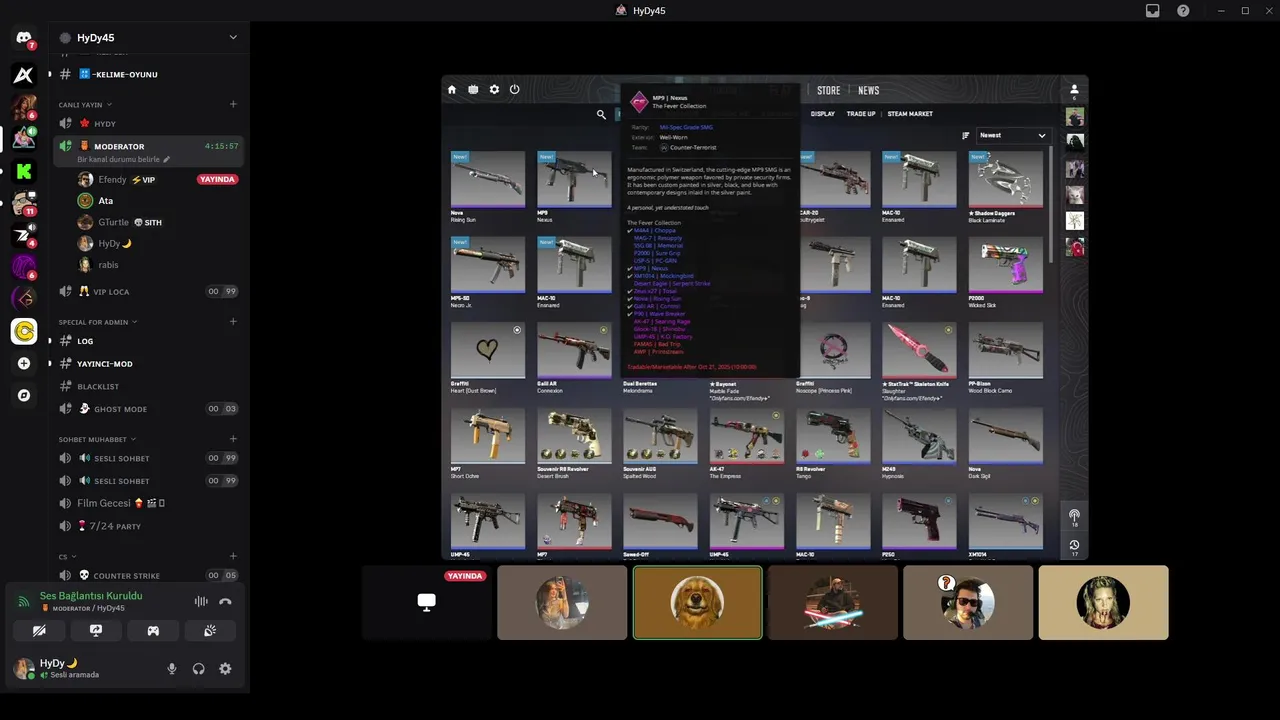Select the lightsaber avatar participant tile
The height and width of the screenshot is (720, 1280).
click(x=832, y=602)
